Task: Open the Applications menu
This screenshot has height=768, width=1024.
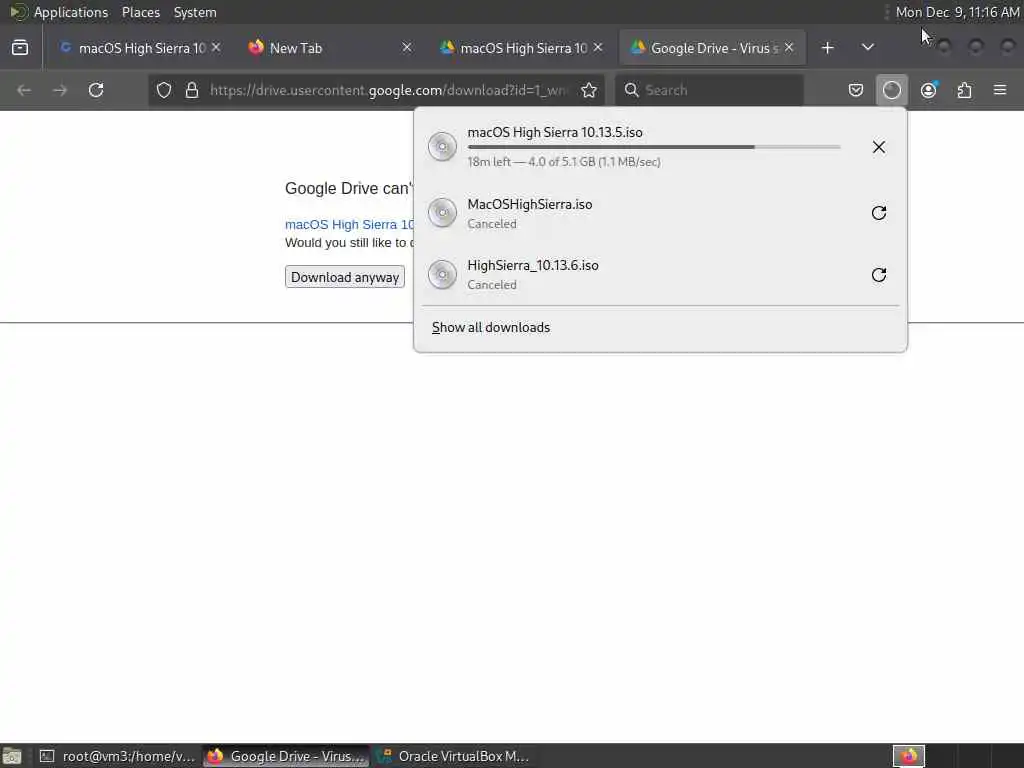Action: tap(71, 12)
